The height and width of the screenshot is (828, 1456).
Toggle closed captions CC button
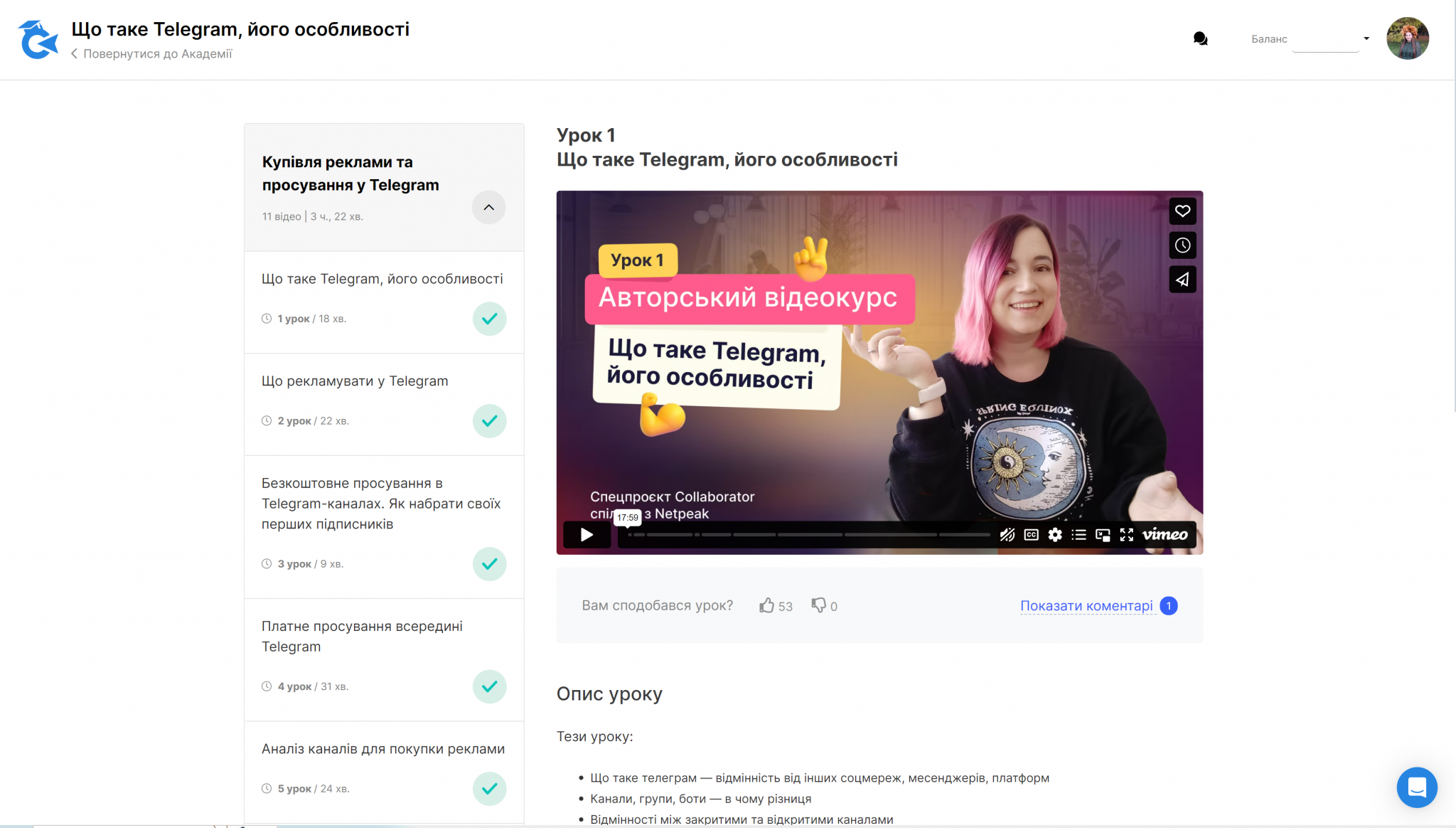(x=1031, y=535)
